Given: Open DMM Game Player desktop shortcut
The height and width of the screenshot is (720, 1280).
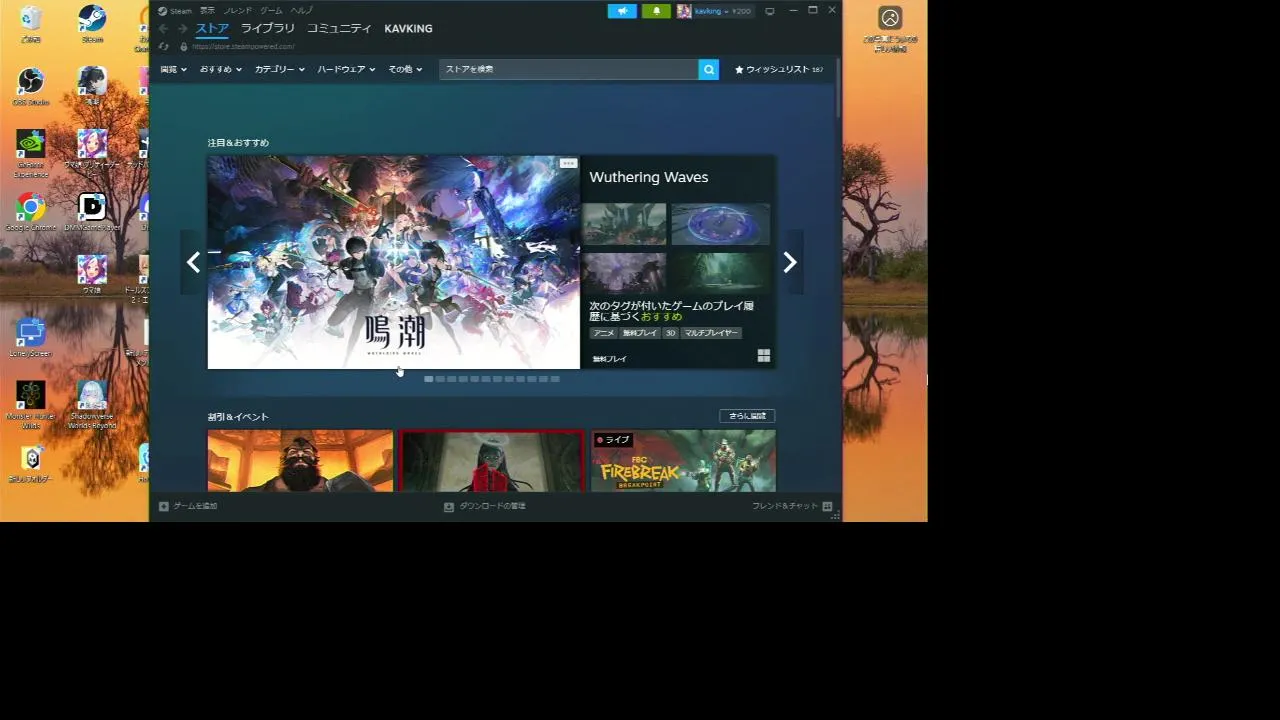Looking at the screenshot, I should [x=92, y=212].
